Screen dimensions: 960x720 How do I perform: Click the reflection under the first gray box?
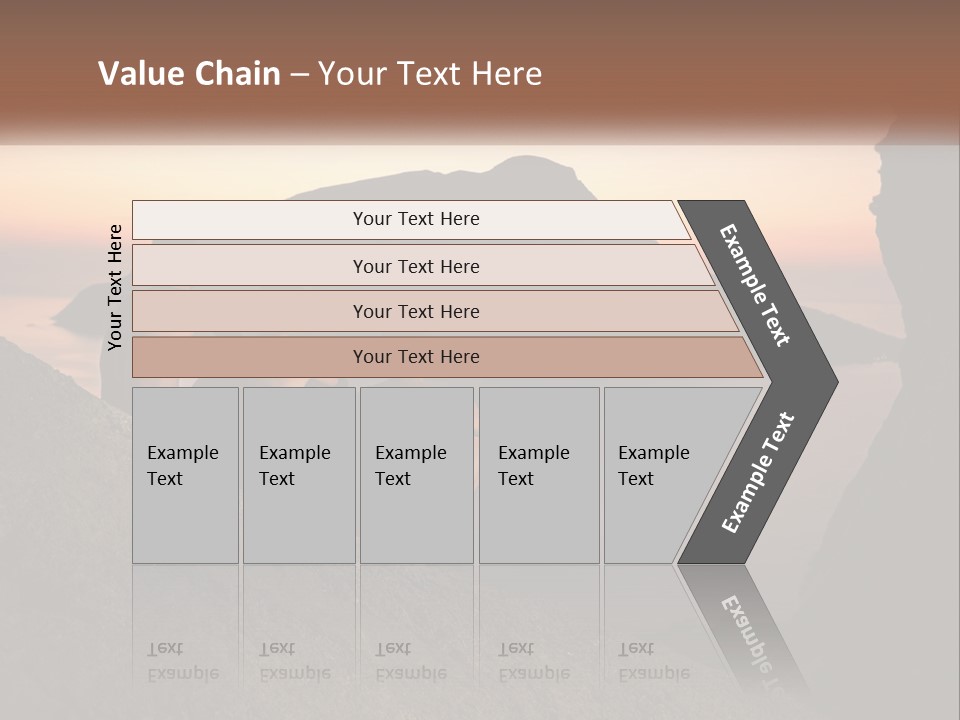(x=186, y=631)
